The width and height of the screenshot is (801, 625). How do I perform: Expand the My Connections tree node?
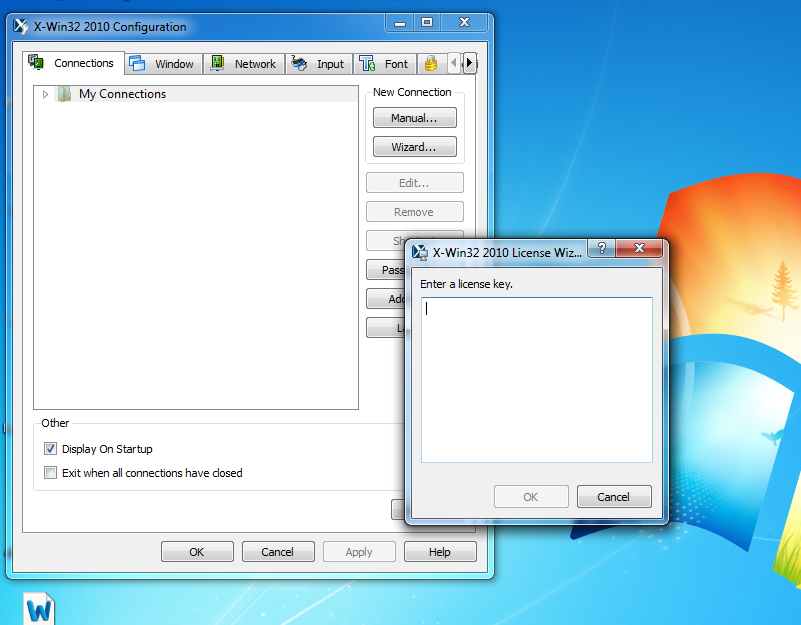point(45,94)
